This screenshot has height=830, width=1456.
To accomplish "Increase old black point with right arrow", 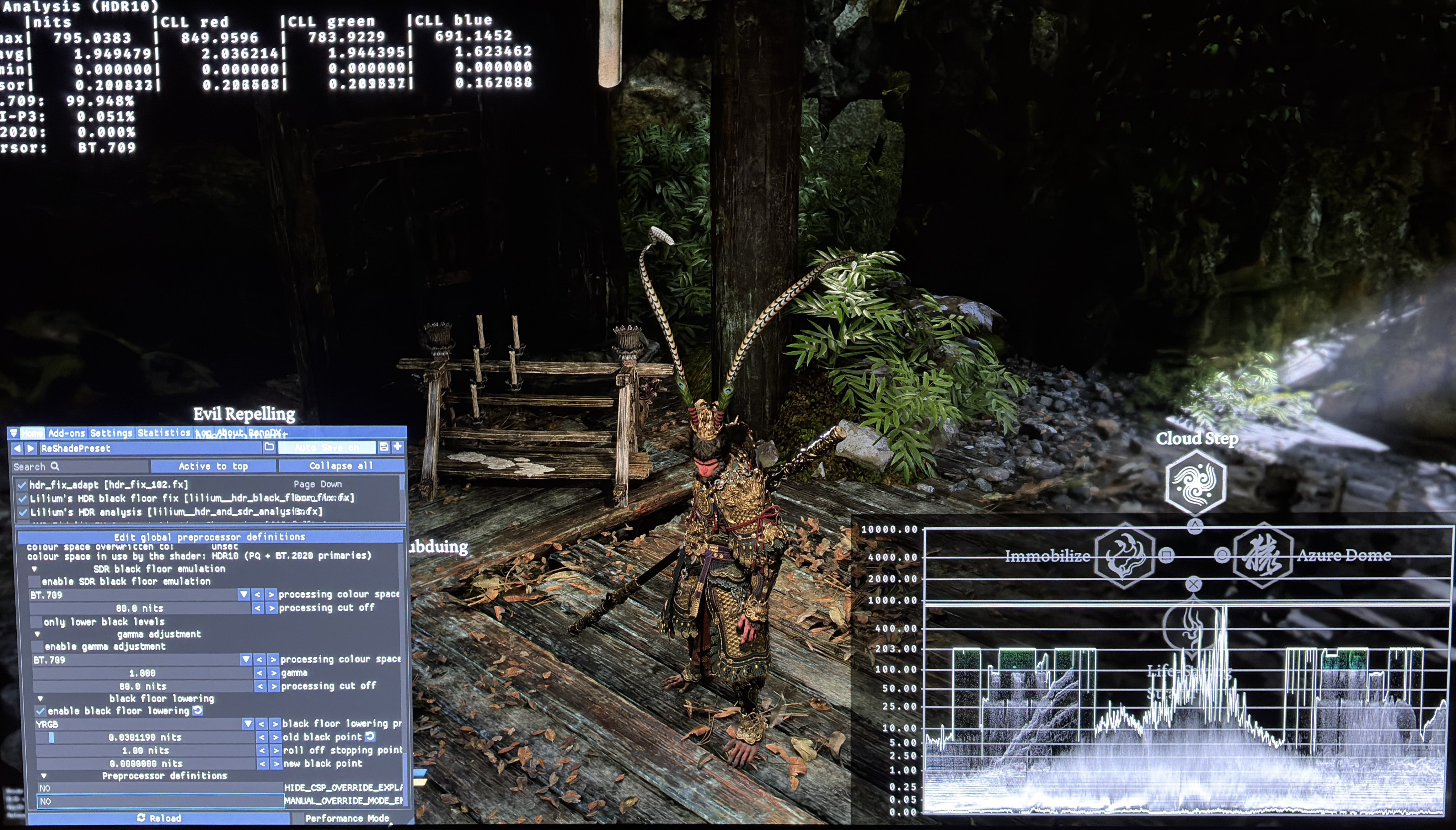I will (276, 737).
